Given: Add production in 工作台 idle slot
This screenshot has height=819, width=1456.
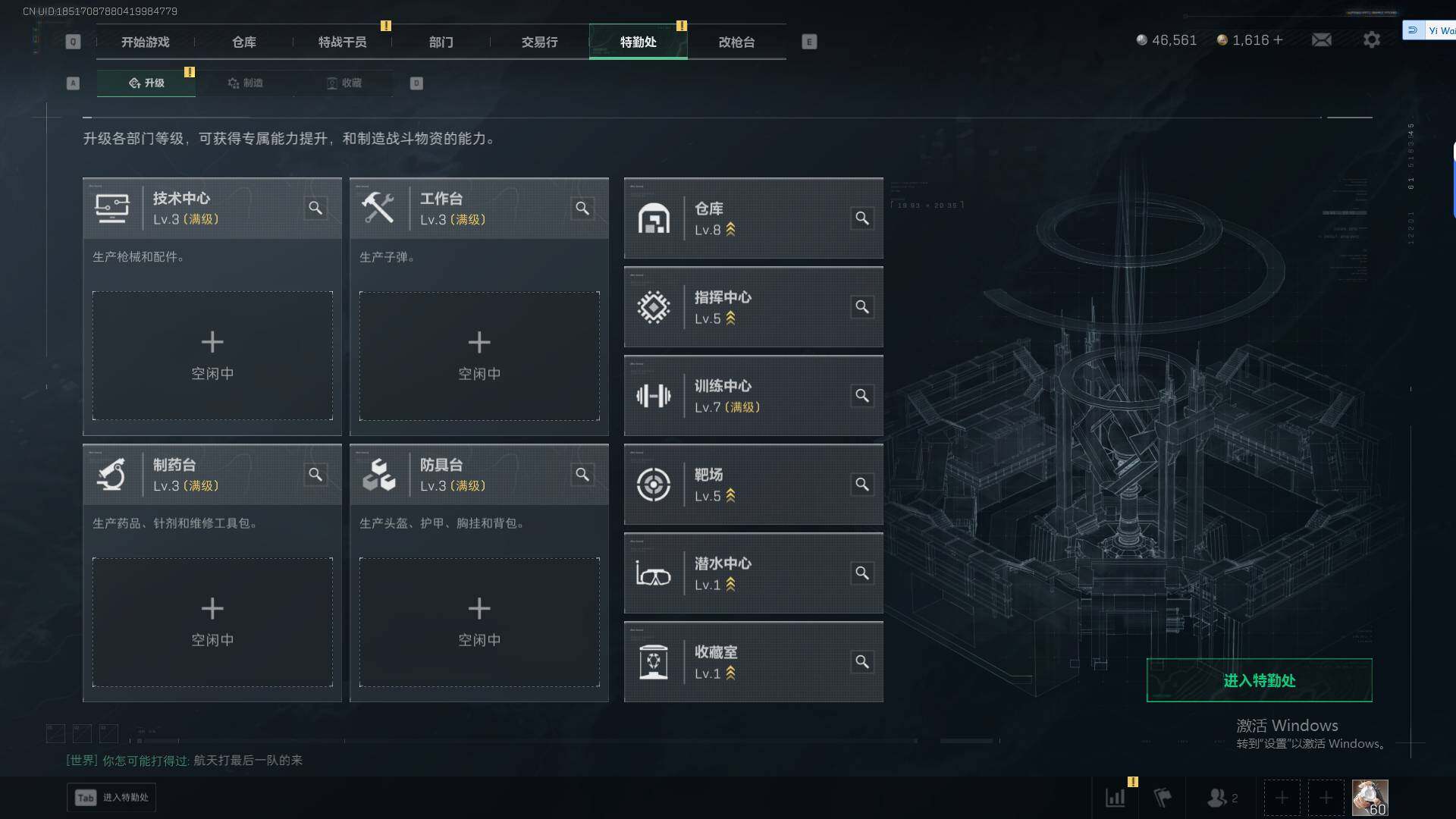Looking at the screenshot, I should [479, 356].
